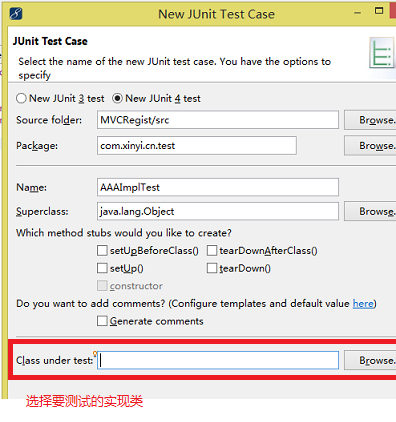Click the 'Source folder:' label

coord(49,120)
